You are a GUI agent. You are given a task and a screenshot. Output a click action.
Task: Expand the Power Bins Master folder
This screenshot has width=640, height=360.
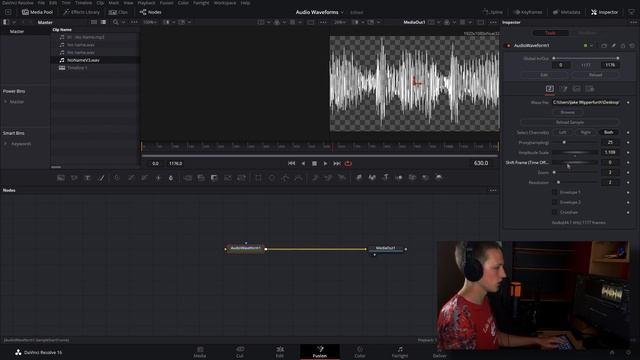(6, 102)
